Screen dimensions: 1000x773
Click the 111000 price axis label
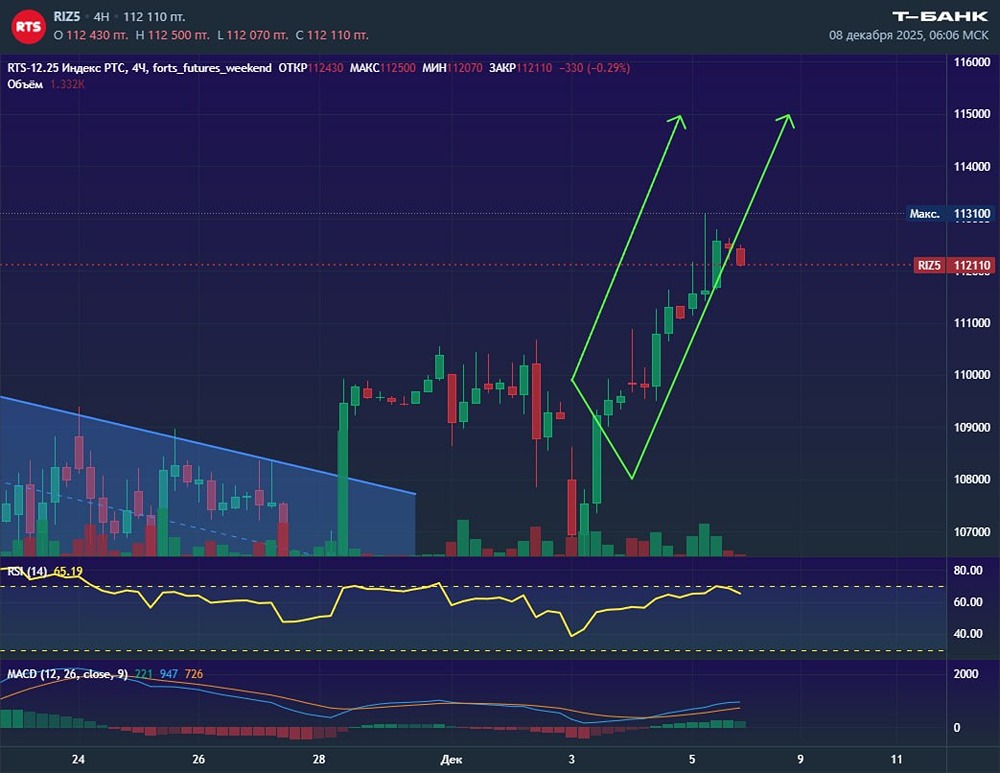pos(972,323)
